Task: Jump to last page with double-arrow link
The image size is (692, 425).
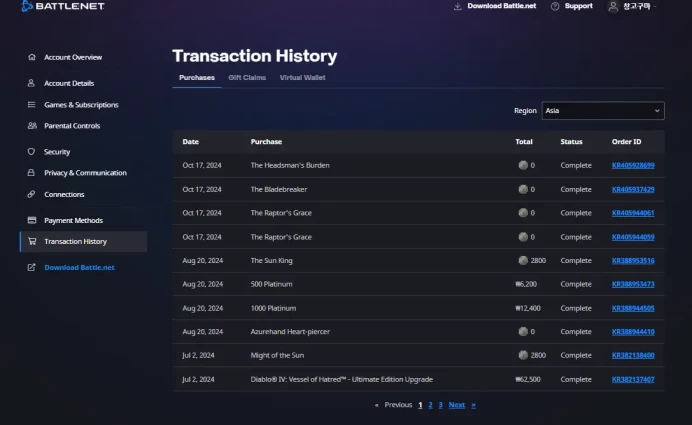Action: pyautogui.click(x=474, y=405)
